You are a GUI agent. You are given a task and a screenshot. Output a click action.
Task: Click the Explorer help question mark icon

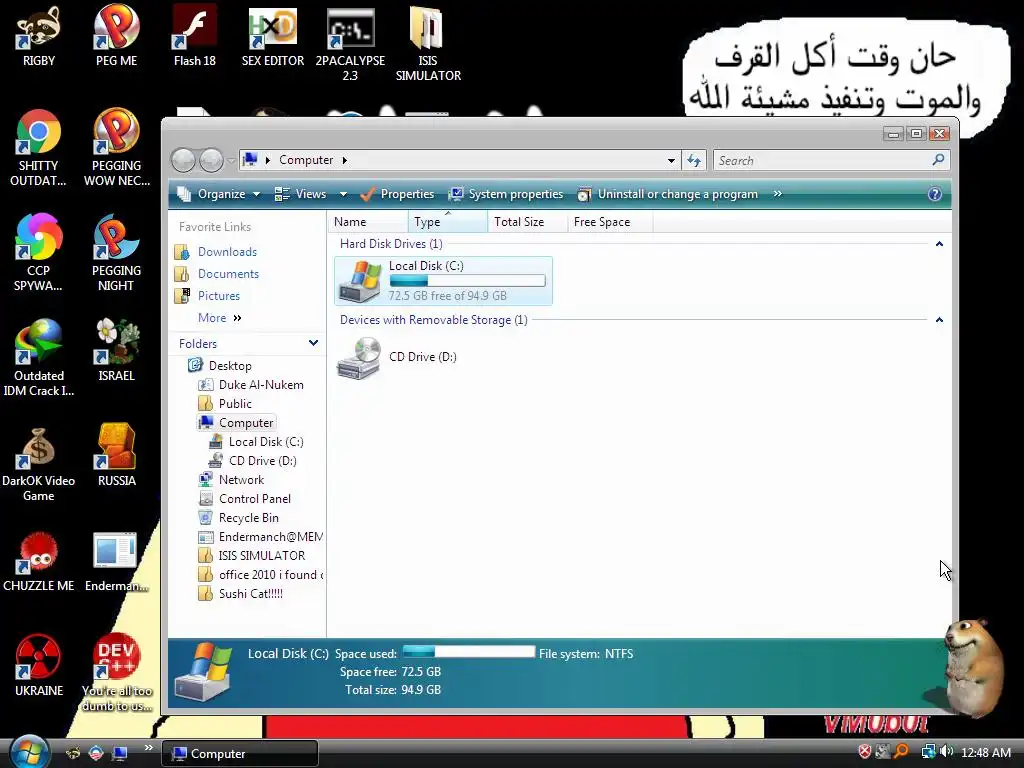point(935,194)
